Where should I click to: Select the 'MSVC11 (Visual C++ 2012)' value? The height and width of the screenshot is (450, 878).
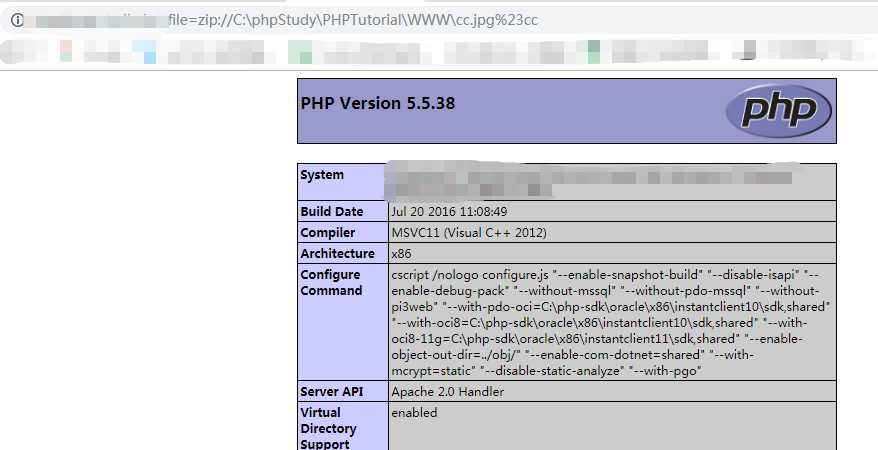(x=469, y=233)
